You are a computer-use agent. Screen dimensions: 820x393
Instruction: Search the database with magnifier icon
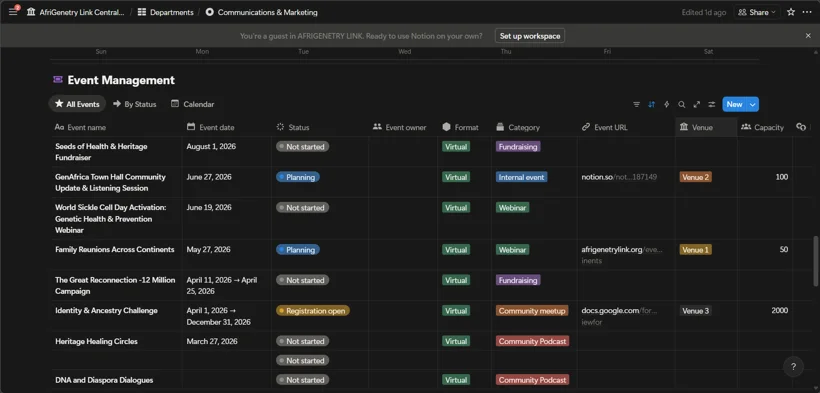coord(681,104)
